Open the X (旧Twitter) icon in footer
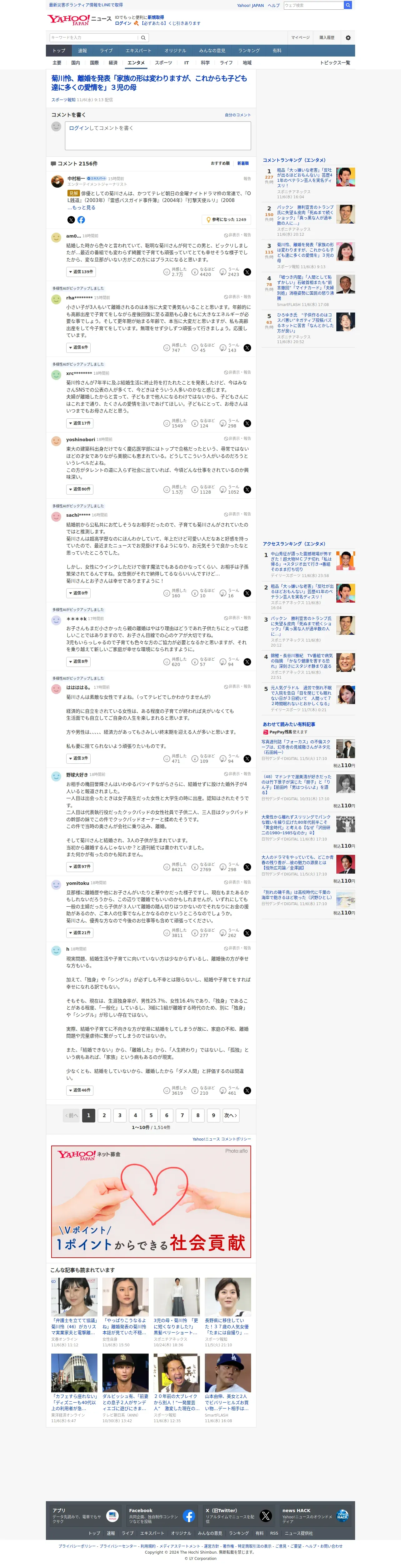 (266, 1516)
